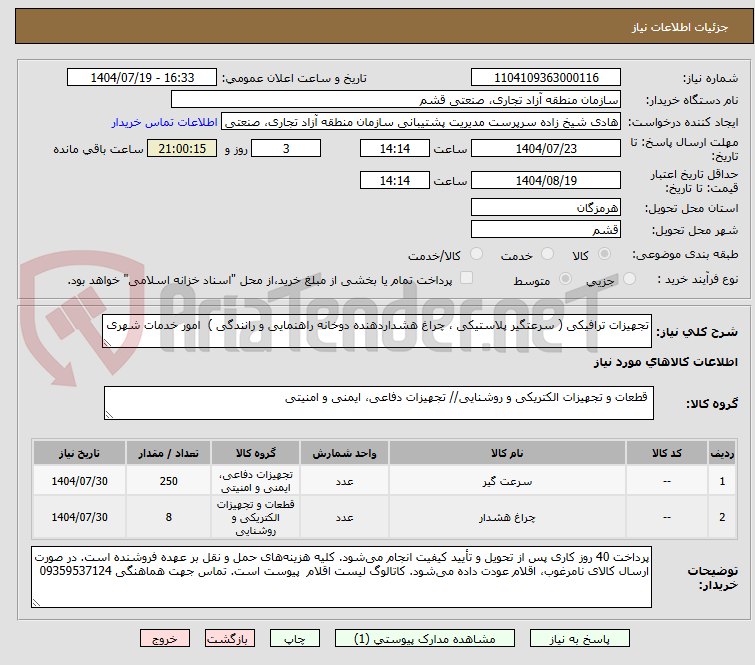Click the شرح کلی نیاز description textbox
Image resolution: width=755 pixels, height=665 pixels.
pos(377,331)
